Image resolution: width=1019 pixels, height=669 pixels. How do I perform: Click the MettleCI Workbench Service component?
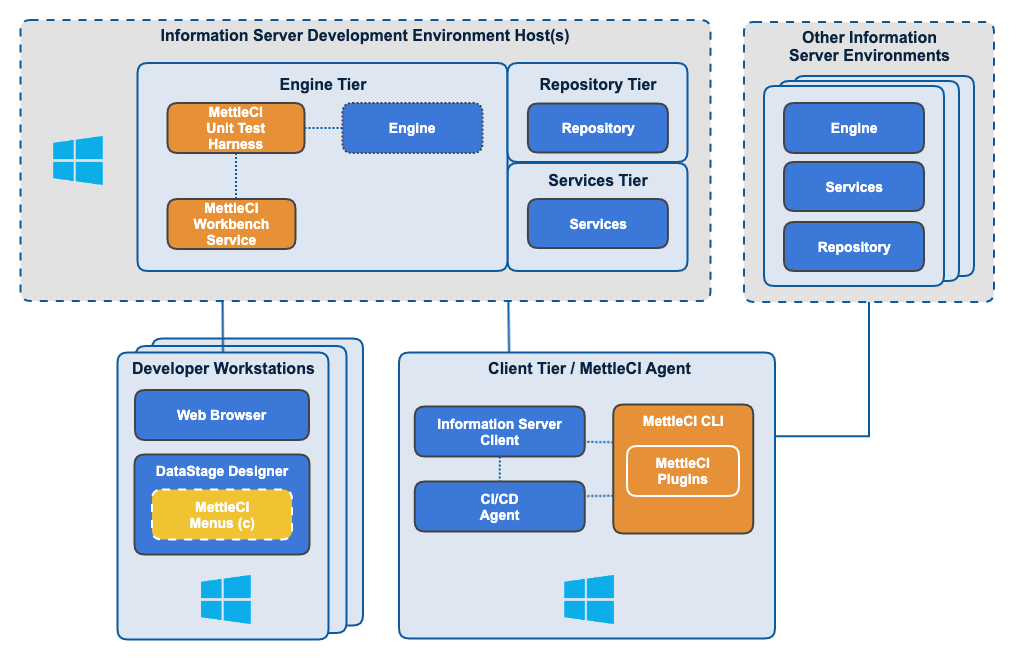(231, 224)
